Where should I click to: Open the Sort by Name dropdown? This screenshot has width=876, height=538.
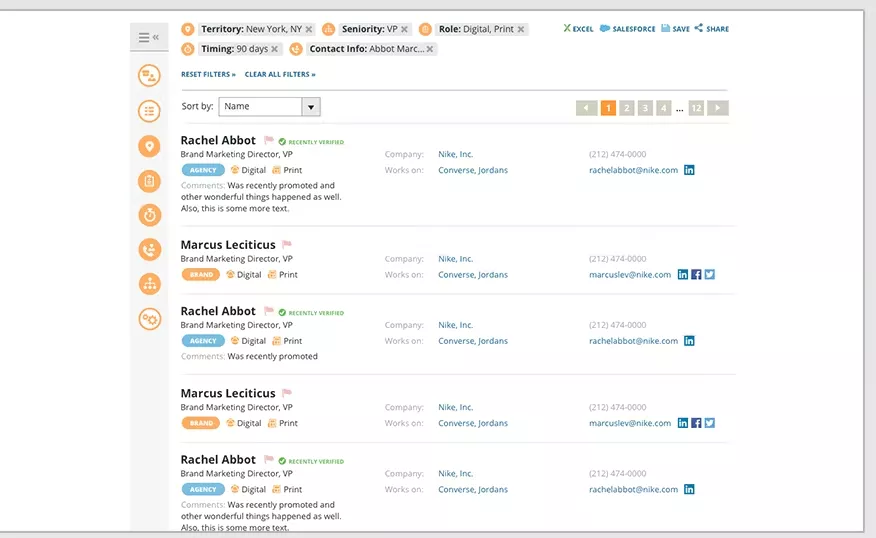click(269, 107)
